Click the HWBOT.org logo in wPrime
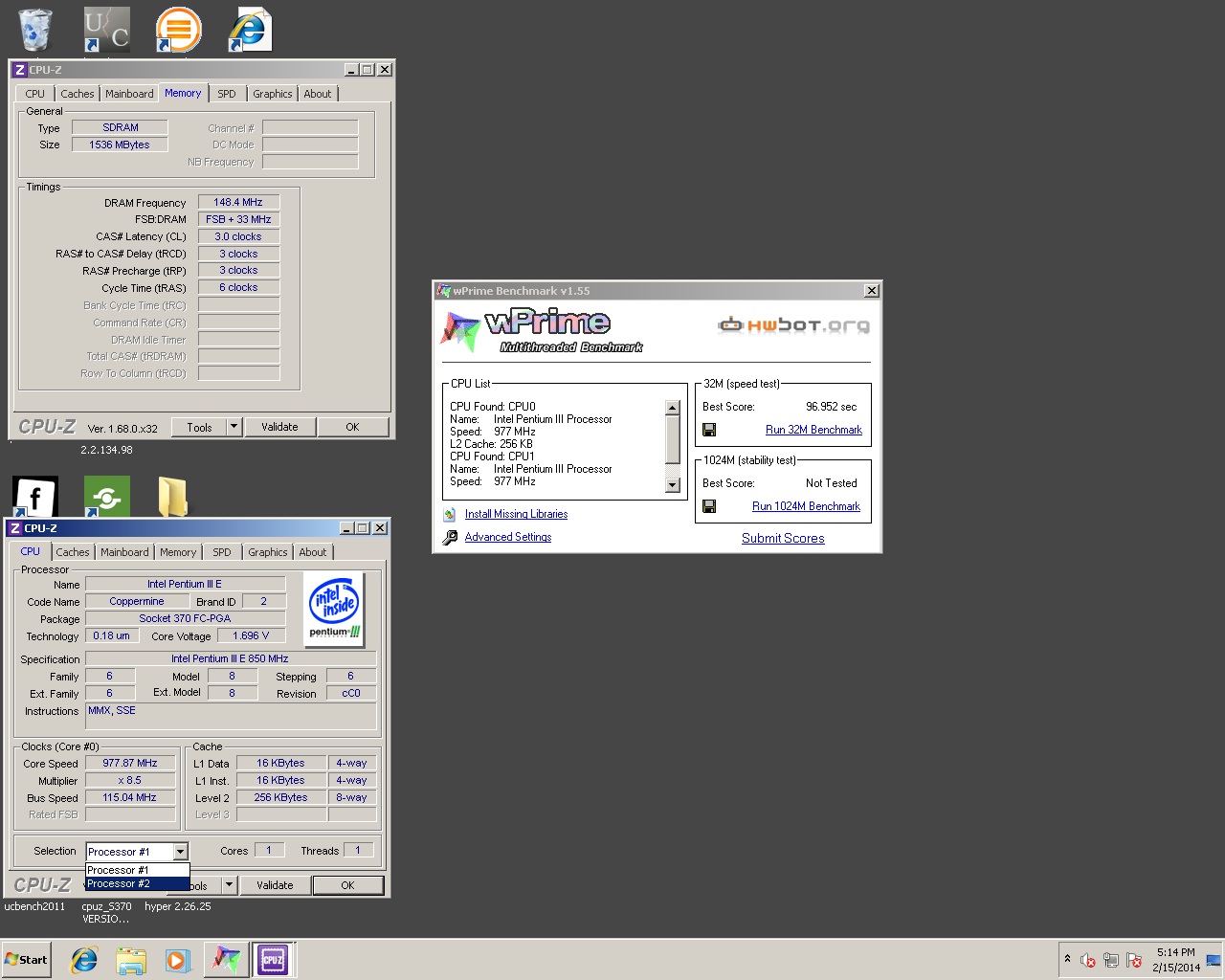The height and width of the screenshot is (980, 1225). [x=793, y=324]
